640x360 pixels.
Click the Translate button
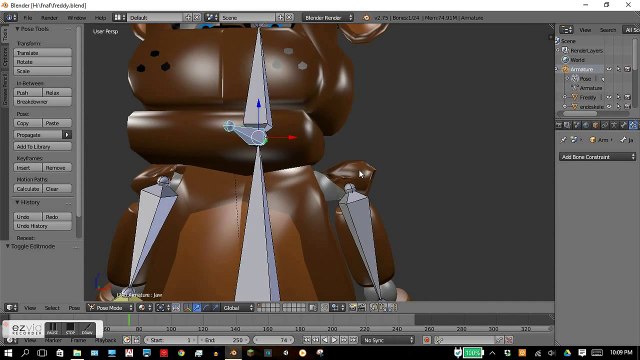42,53
